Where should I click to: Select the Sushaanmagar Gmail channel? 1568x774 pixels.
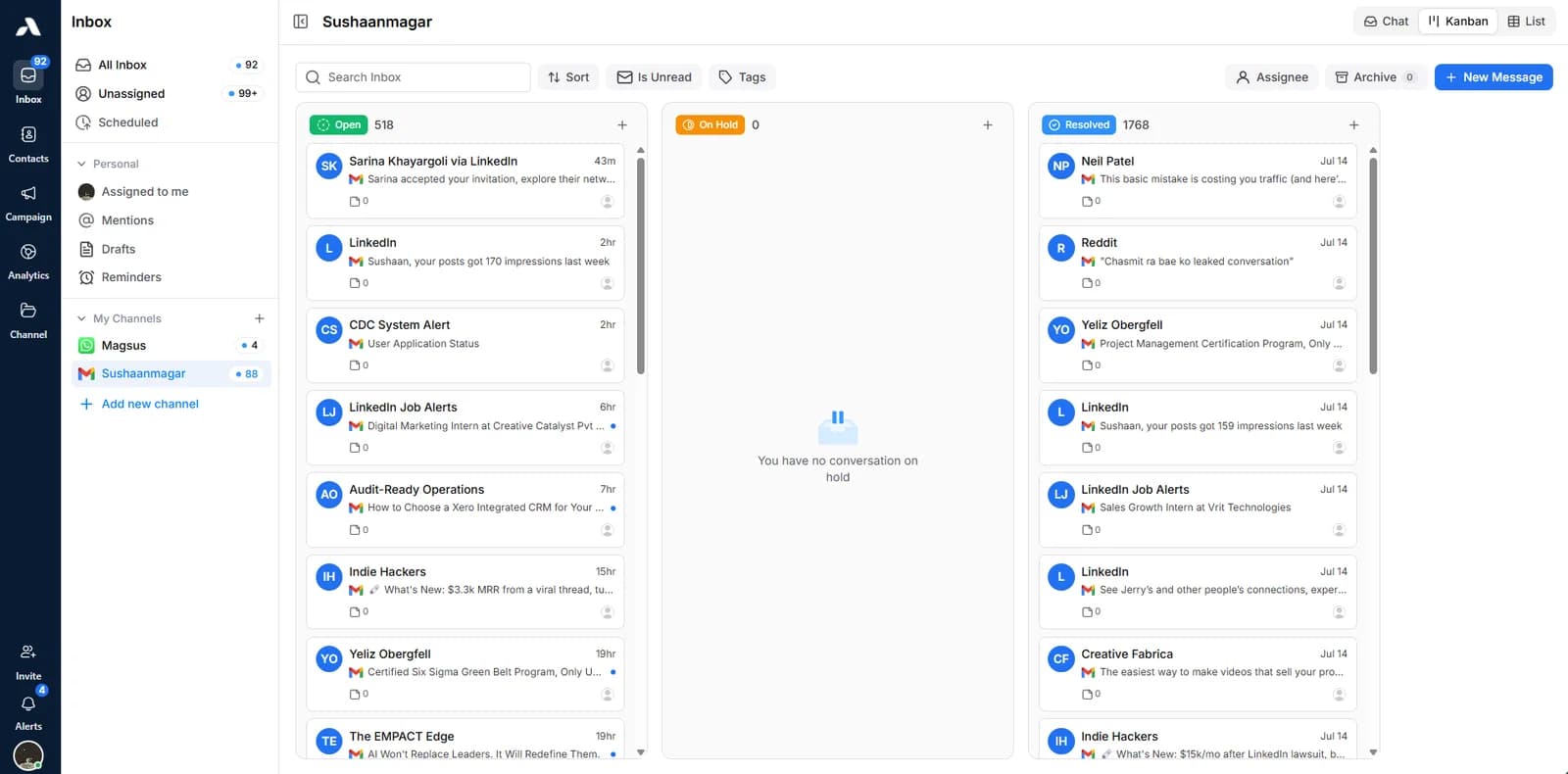pos(170,374)
